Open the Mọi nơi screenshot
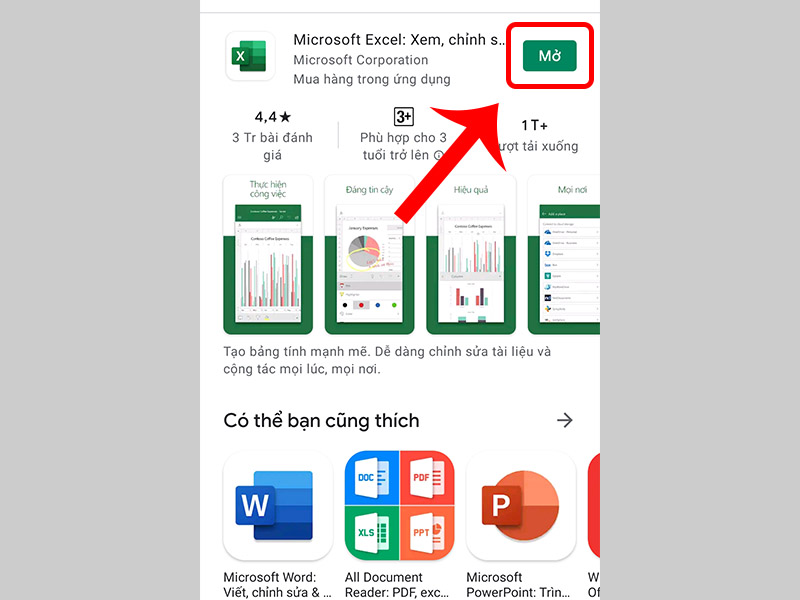800x600 pixels. pyautogui.click(x=564, y=255)
